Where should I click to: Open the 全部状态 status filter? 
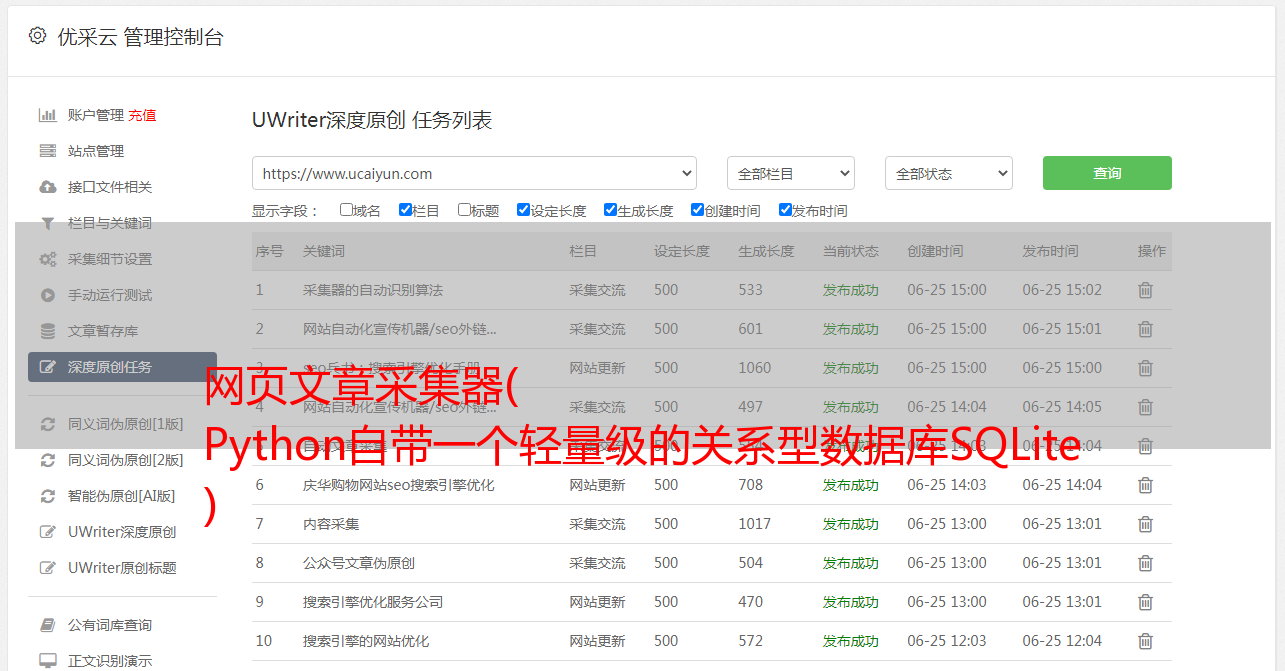click(x=948, y=173)
